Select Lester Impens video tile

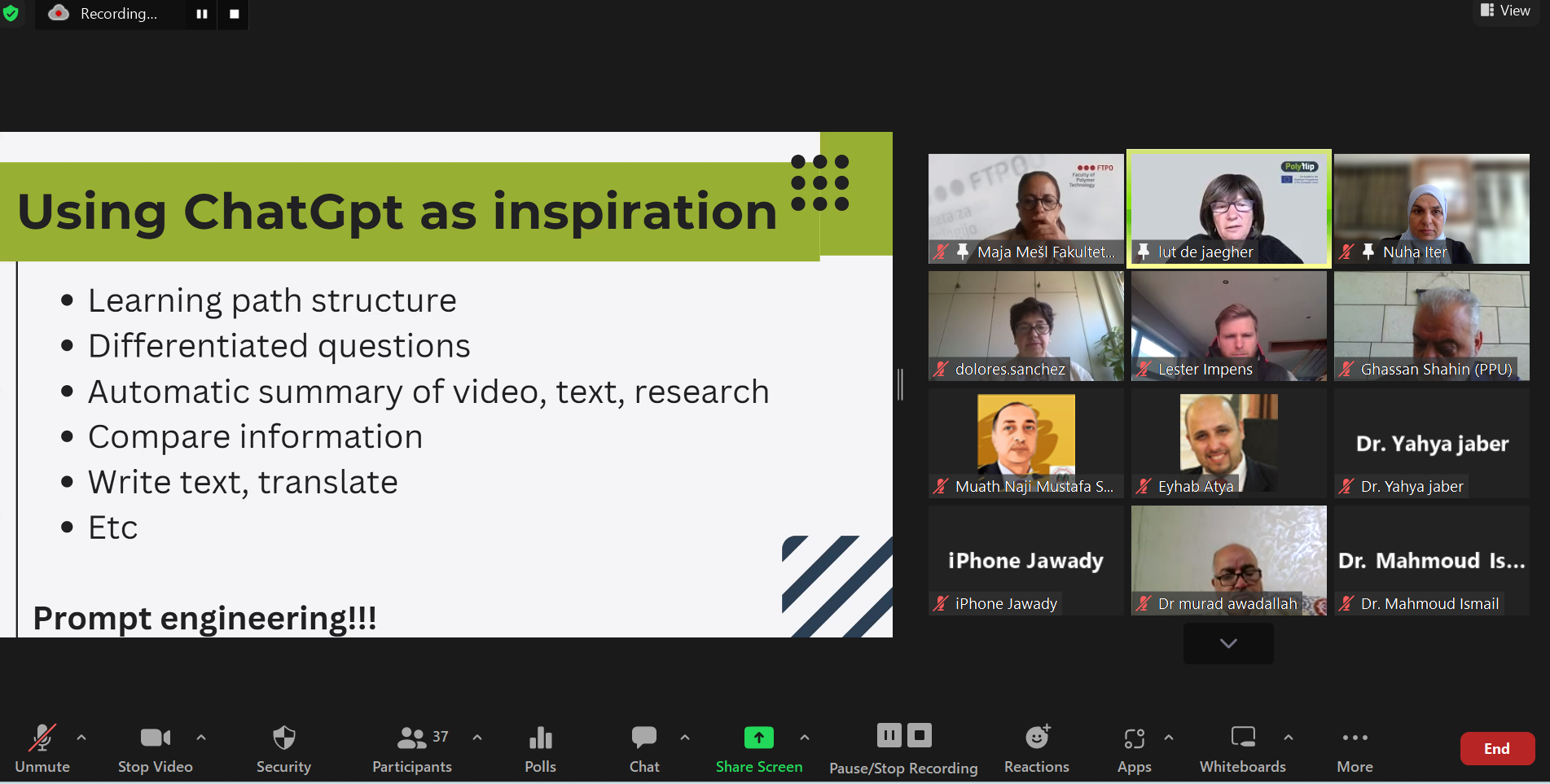pos(1229,326)
